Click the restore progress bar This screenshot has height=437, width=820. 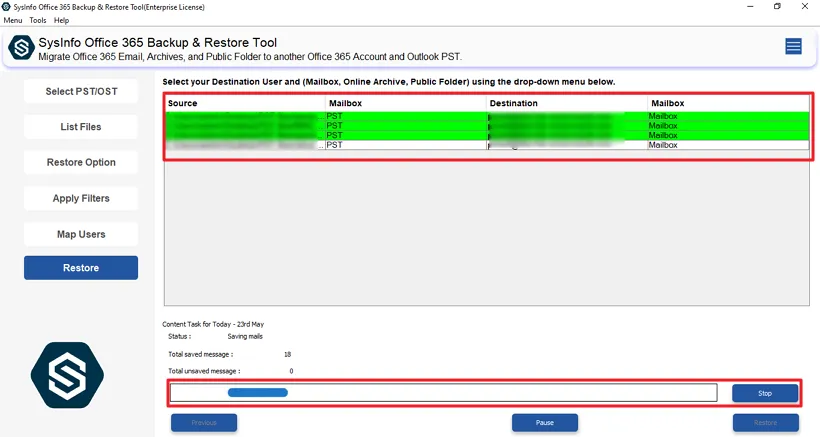click(443, 393)
